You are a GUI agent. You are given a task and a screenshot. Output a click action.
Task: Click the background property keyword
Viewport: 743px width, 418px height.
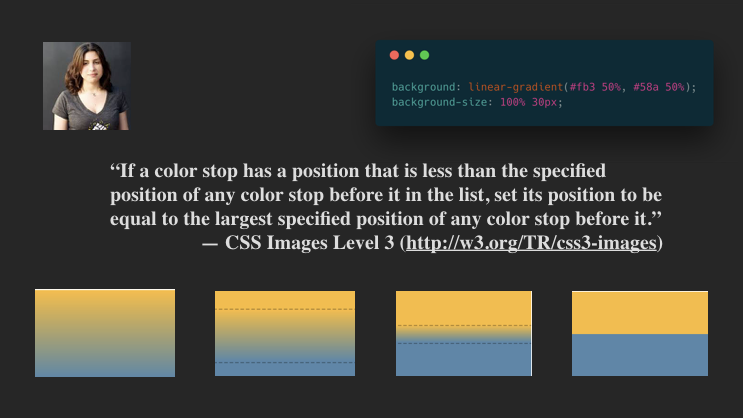pyautogui.click(x=424, y=87)
